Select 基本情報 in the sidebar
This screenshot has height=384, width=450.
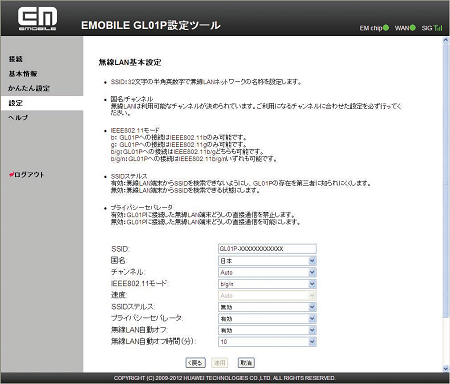coord(23,74)
